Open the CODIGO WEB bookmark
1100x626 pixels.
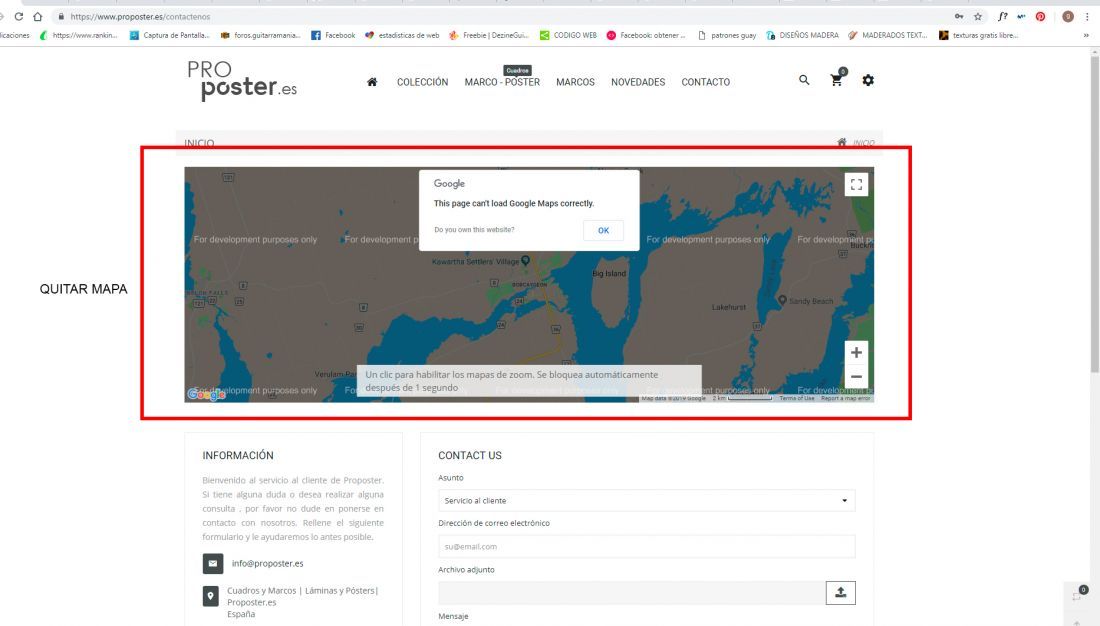point(568,35)
